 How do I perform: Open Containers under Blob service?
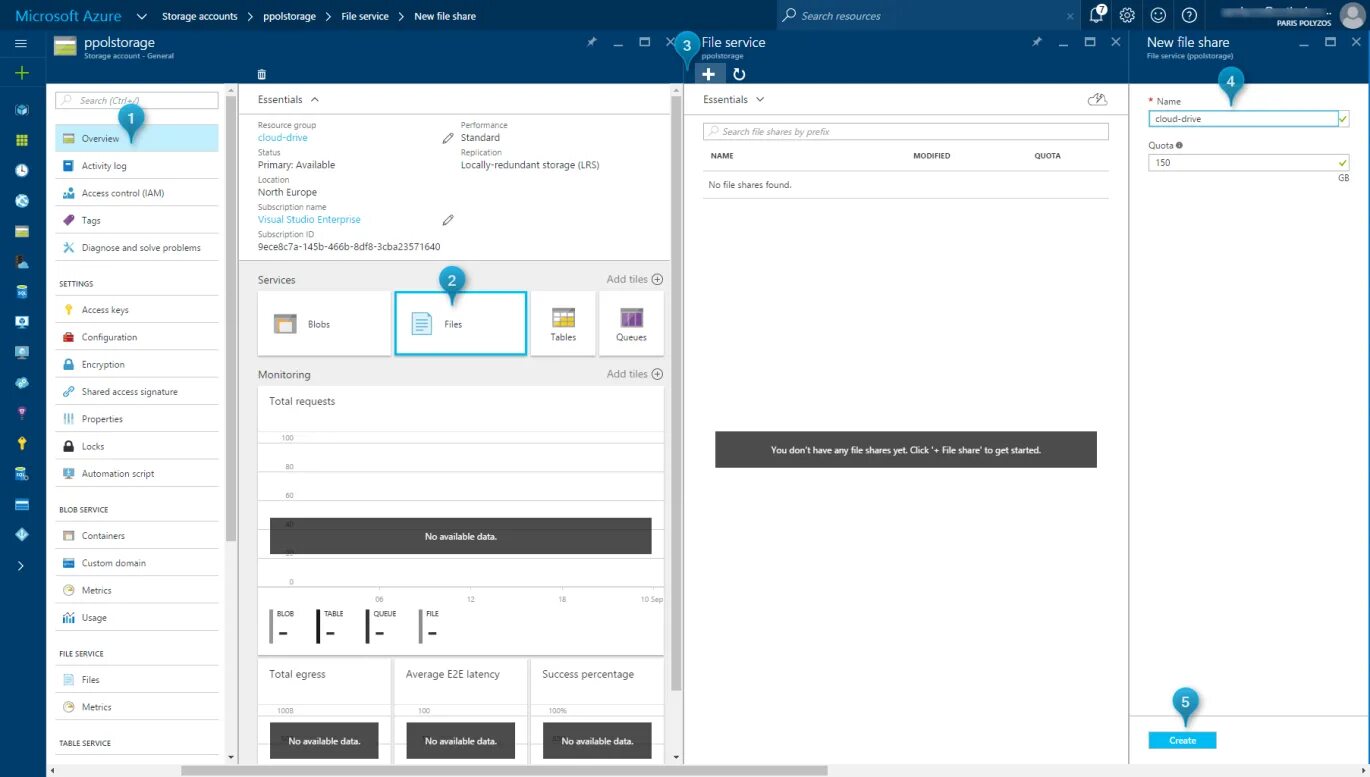137,536
